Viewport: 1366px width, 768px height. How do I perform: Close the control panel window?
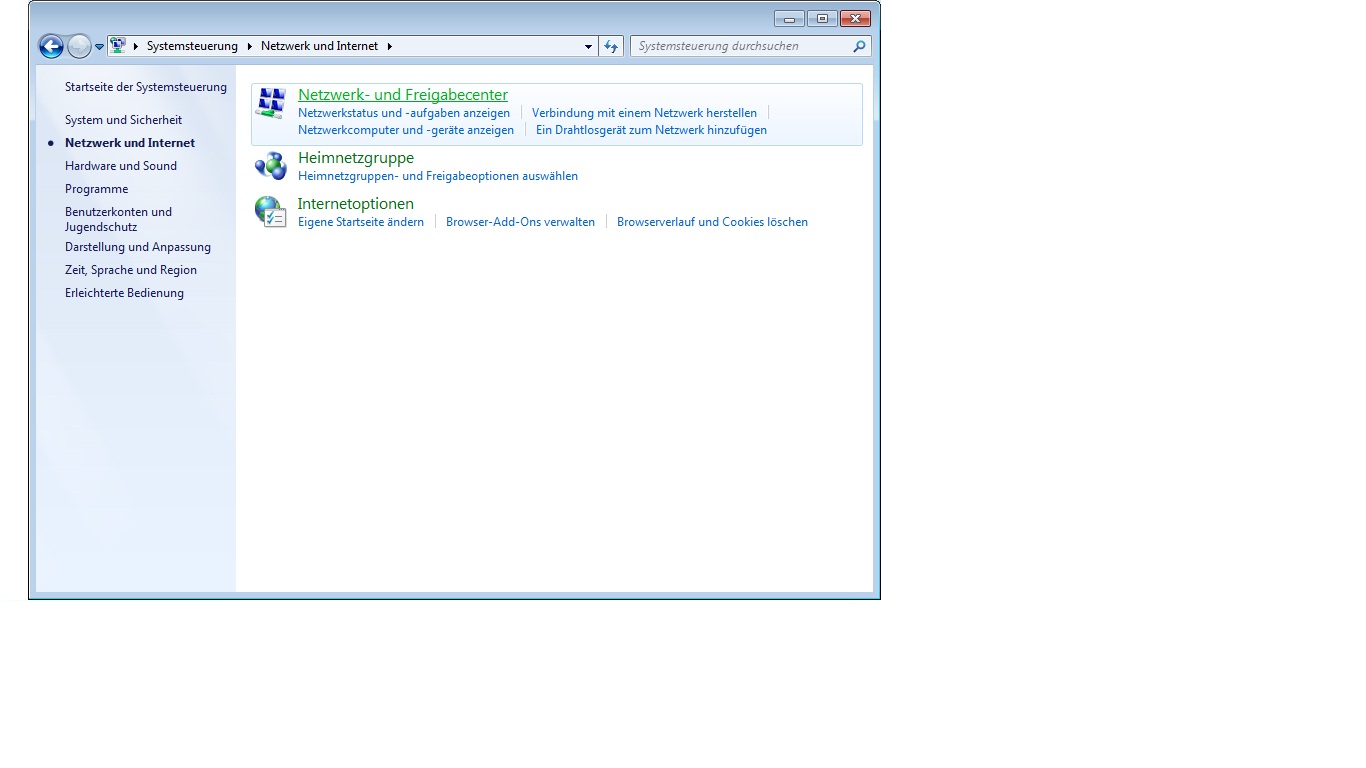(x=855, y=19)
